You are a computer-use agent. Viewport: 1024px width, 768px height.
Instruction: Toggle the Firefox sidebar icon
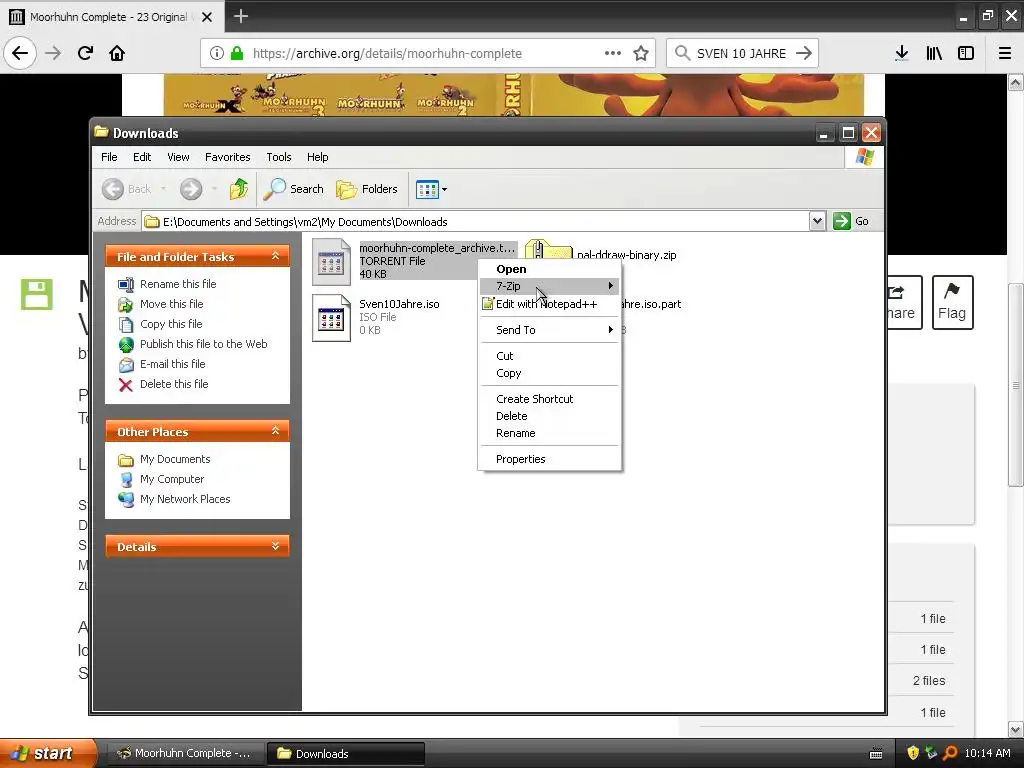[966, 53]
